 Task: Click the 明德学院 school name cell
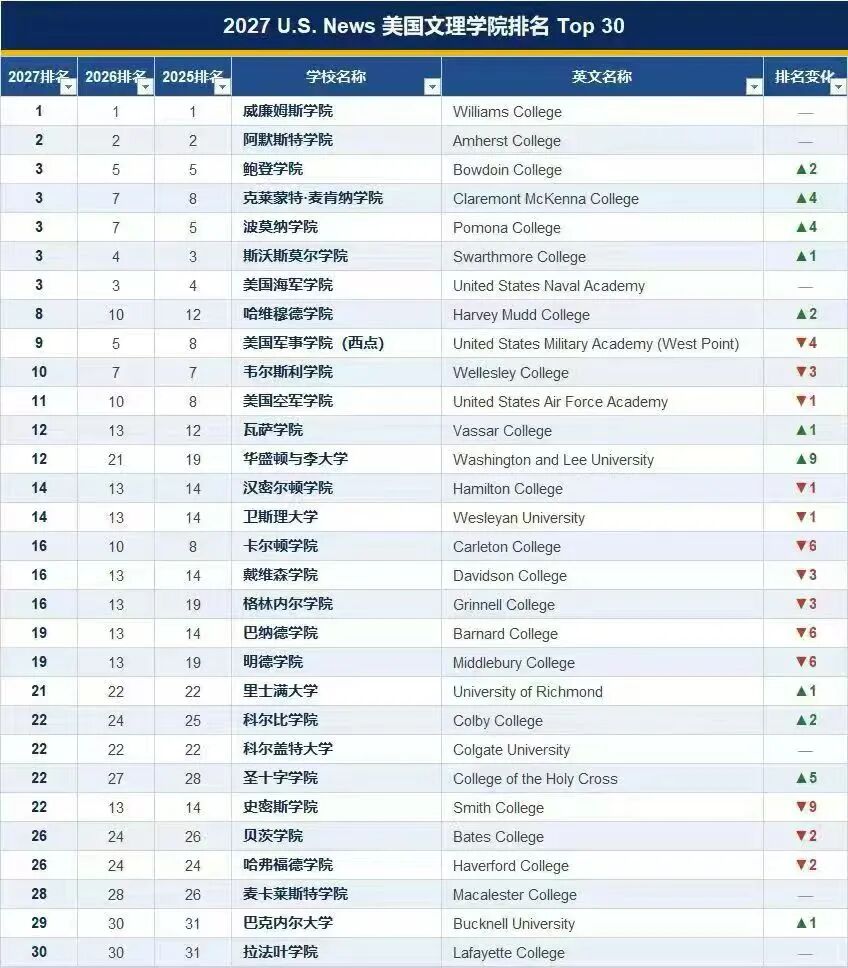point(336,663)
